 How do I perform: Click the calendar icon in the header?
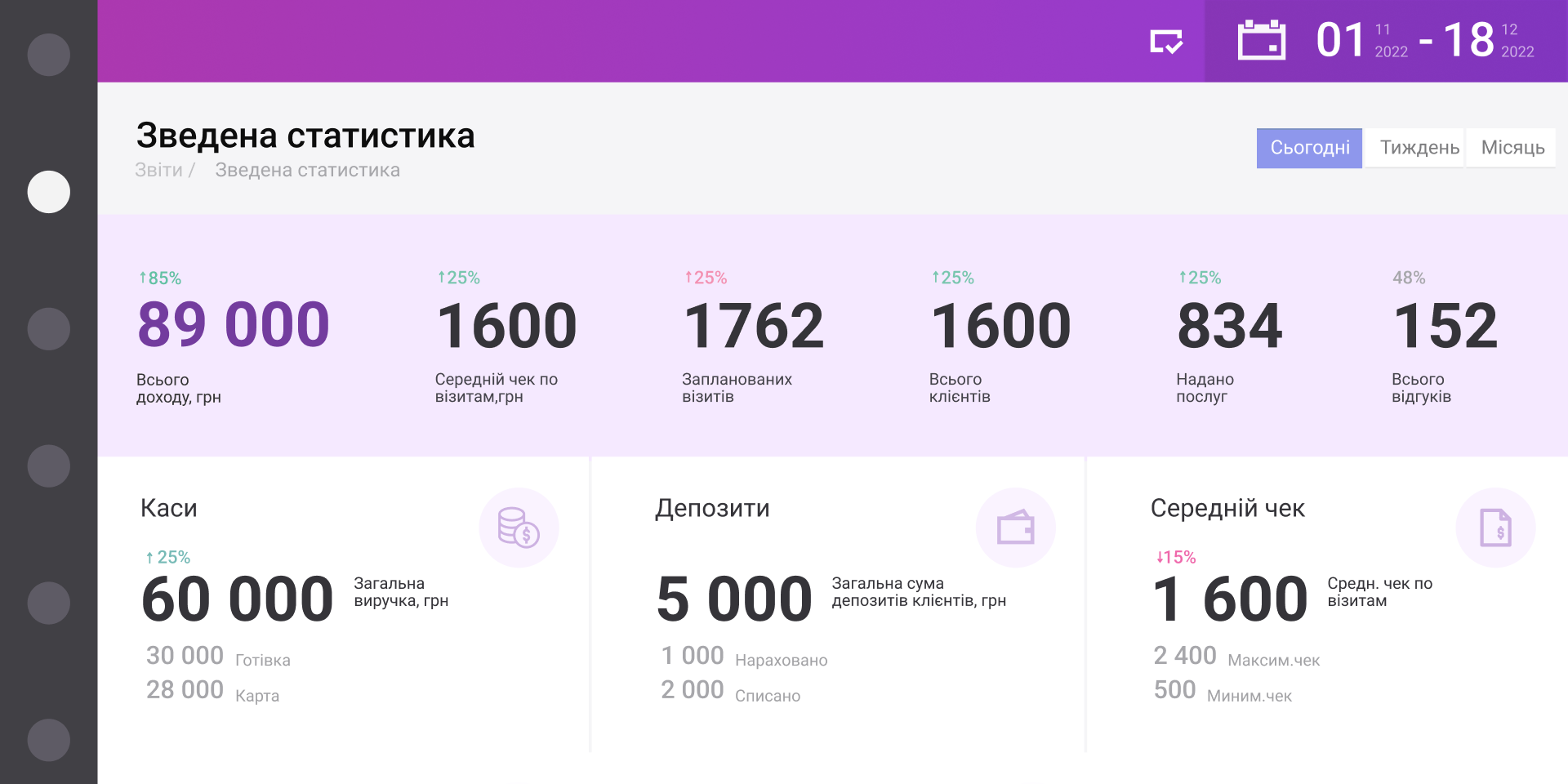coord(1262,40)
